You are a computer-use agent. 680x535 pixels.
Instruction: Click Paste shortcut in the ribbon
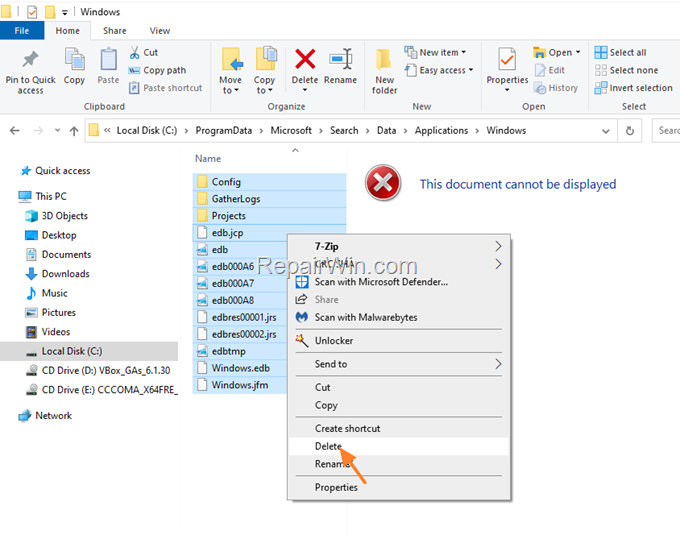click(165, 88)
